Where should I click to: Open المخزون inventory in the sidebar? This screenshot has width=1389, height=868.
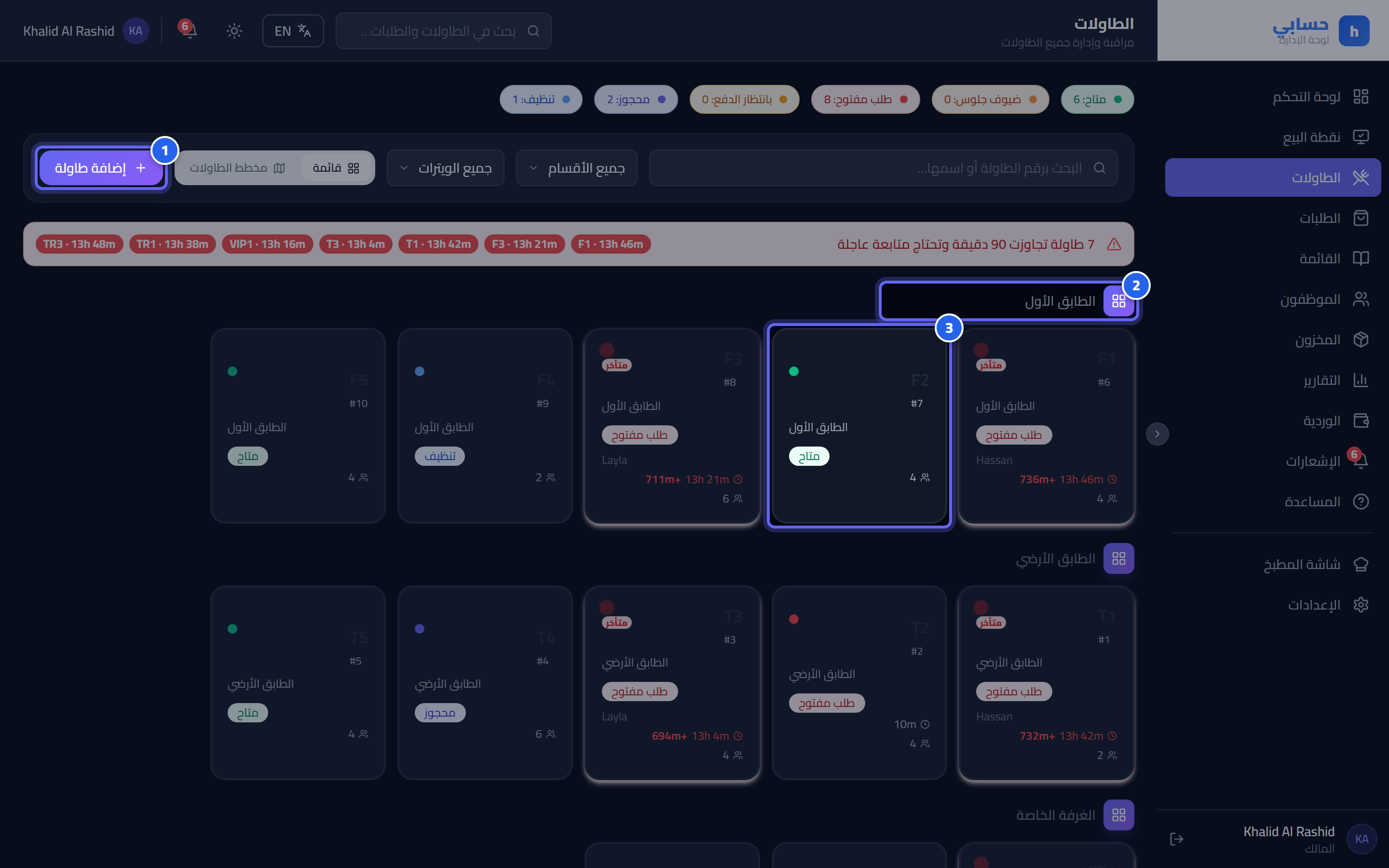coord(1273,339)
